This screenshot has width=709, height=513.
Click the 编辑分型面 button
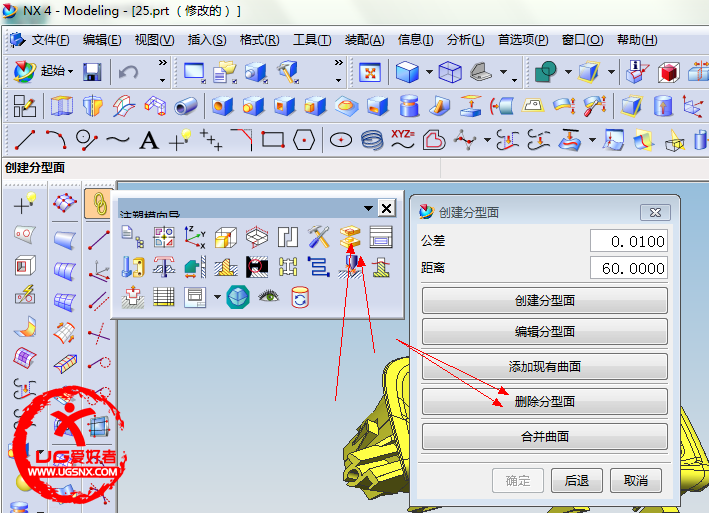click(x=544, y=332)
